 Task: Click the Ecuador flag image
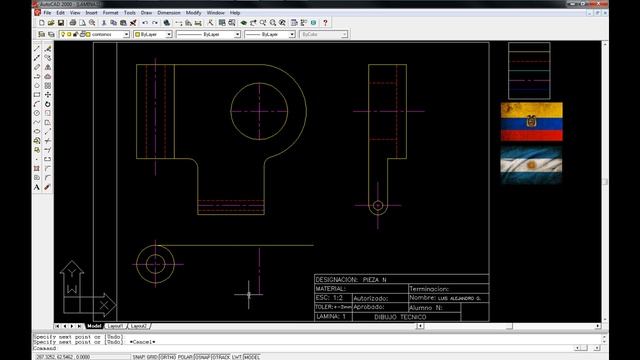(531, 122)
